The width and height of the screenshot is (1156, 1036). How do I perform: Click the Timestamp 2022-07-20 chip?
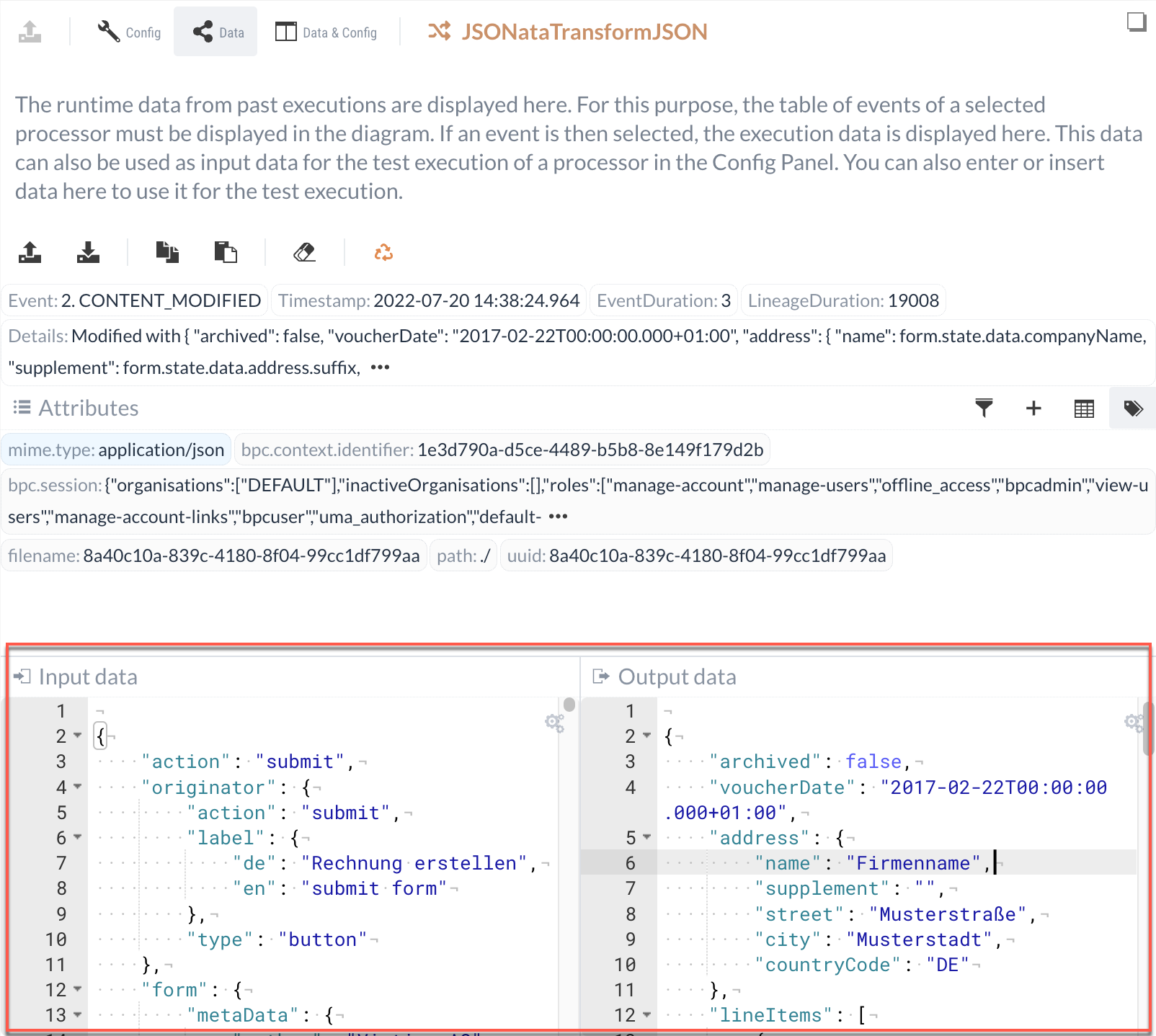point(429,300)
